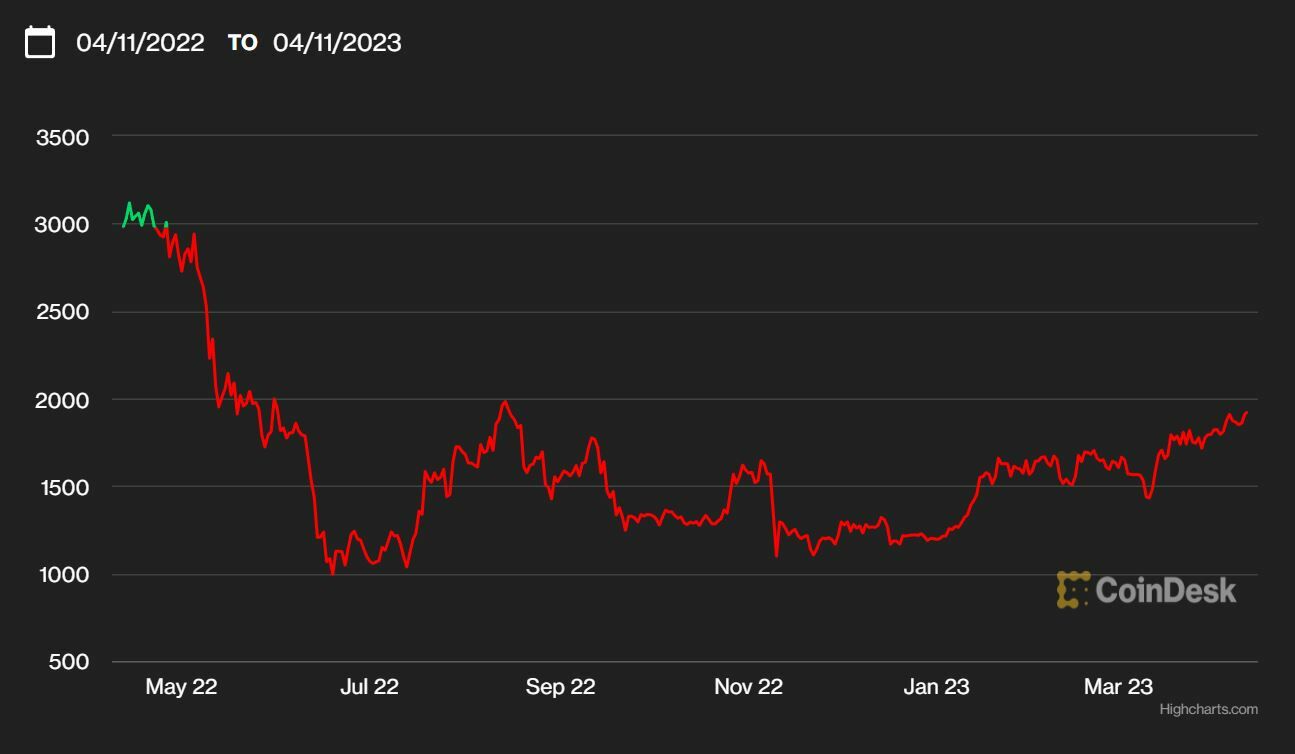This screenshot has width=1295, height=754.
Task: Click the 500 y-axis label
Action: point(68,662)
